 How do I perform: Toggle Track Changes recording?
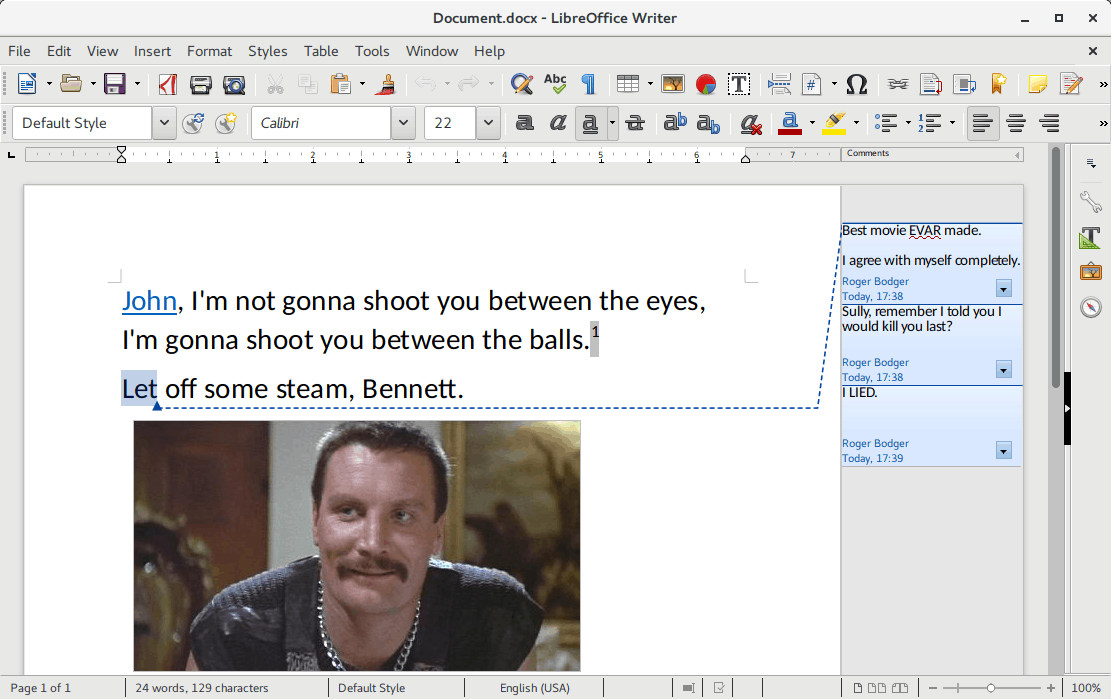(1071, 84)
